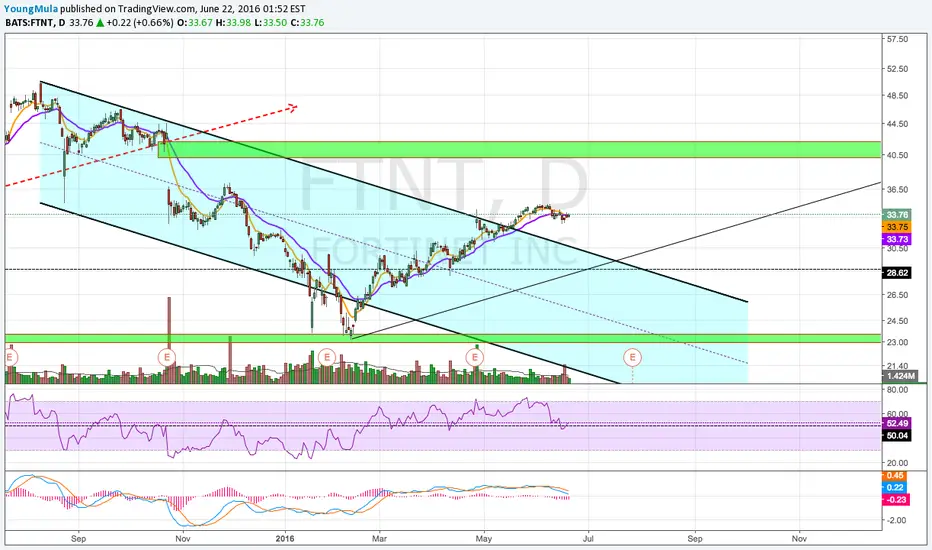Click the 26.50 price axis label
Image resolution: width=932 pixels, height=550 pixels.
[897, 295]
